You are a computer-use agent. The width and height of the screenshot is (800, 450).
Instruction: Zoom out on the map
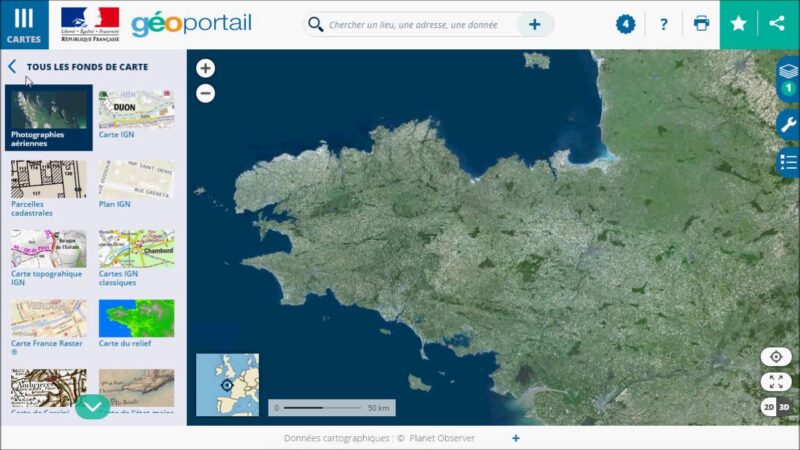tap(205, 94)
